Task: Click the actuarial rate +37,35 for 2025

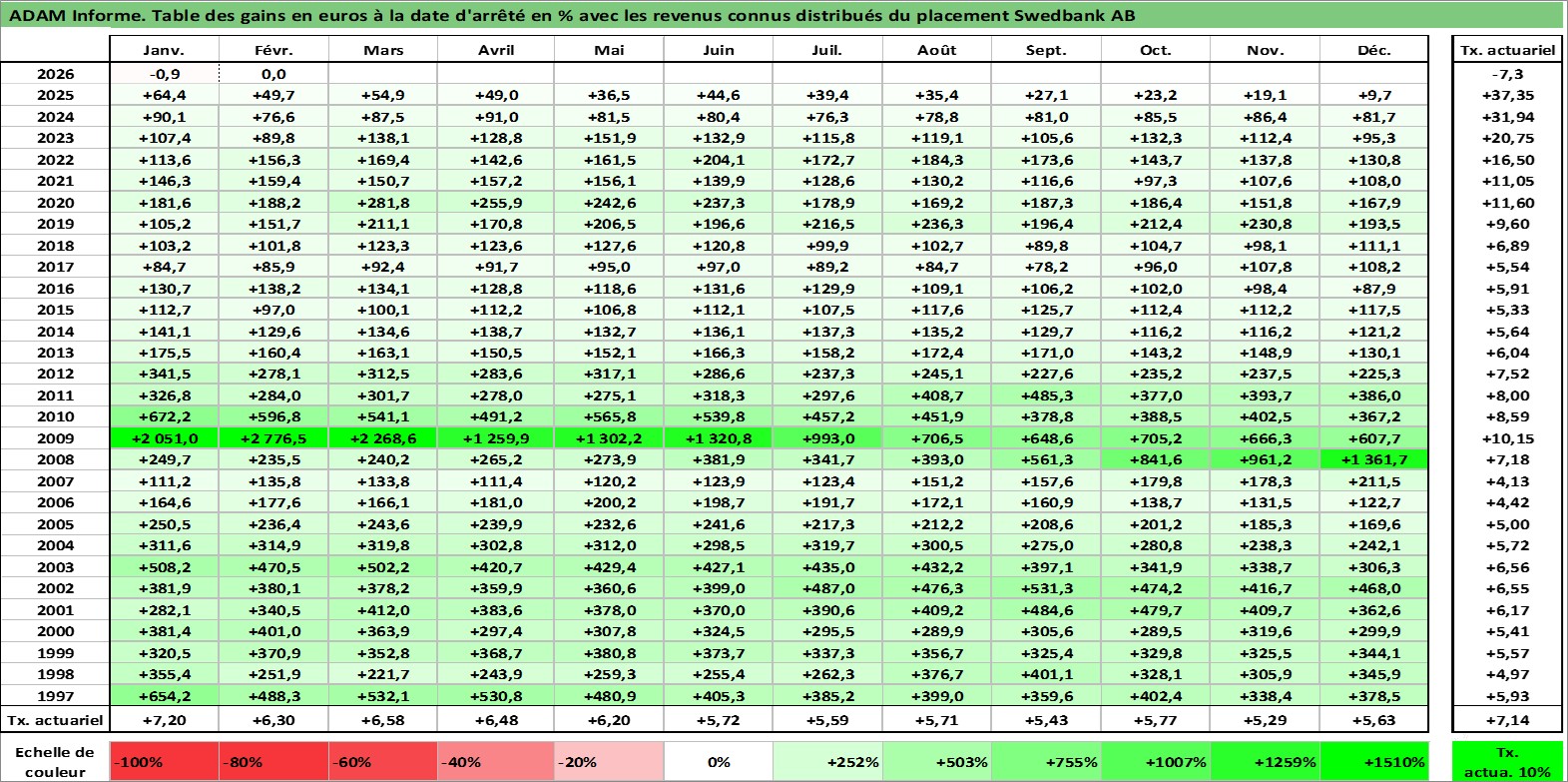Action: click(x=1507, y=95)
